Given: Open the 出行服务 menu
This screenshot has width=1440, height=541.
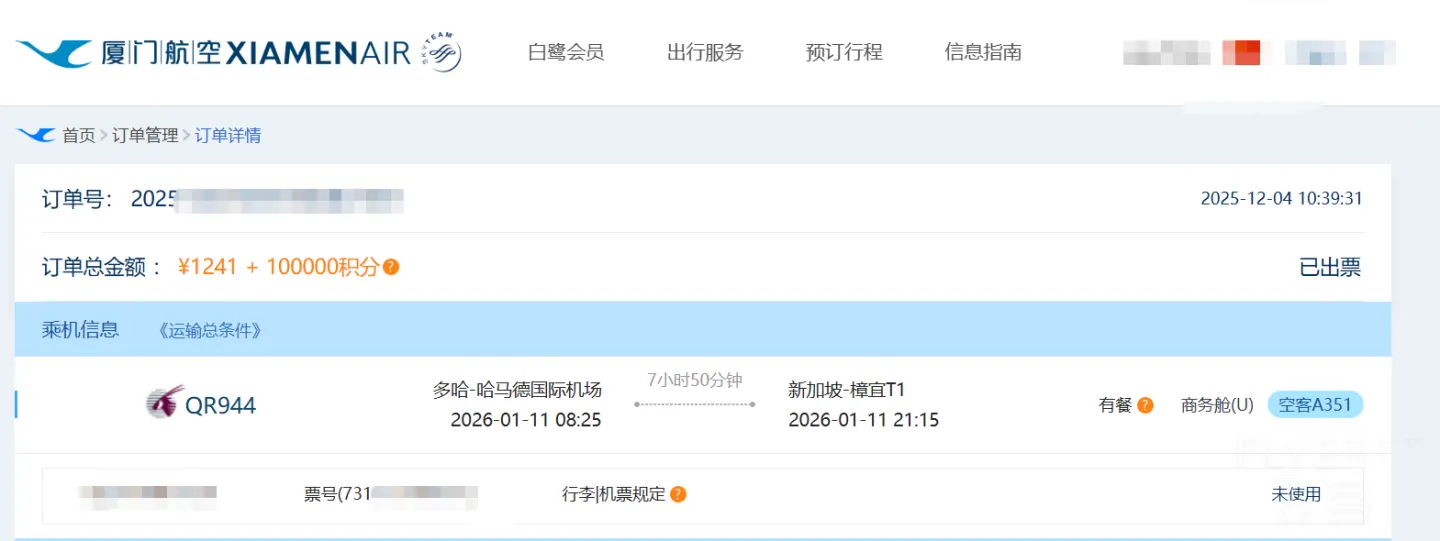Looking at the screenshot, I should [x=705, y=52].
